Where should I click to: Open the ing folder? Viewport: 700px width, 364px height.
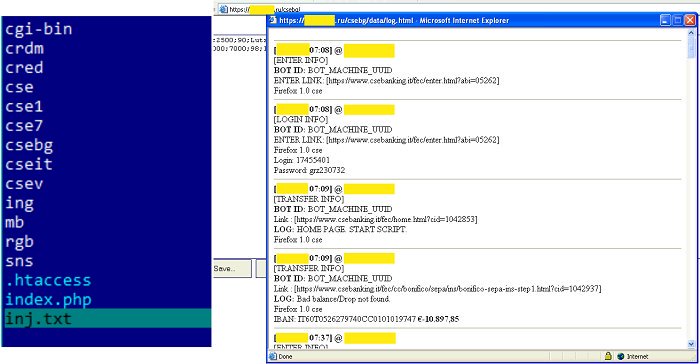tap(19, 203)
